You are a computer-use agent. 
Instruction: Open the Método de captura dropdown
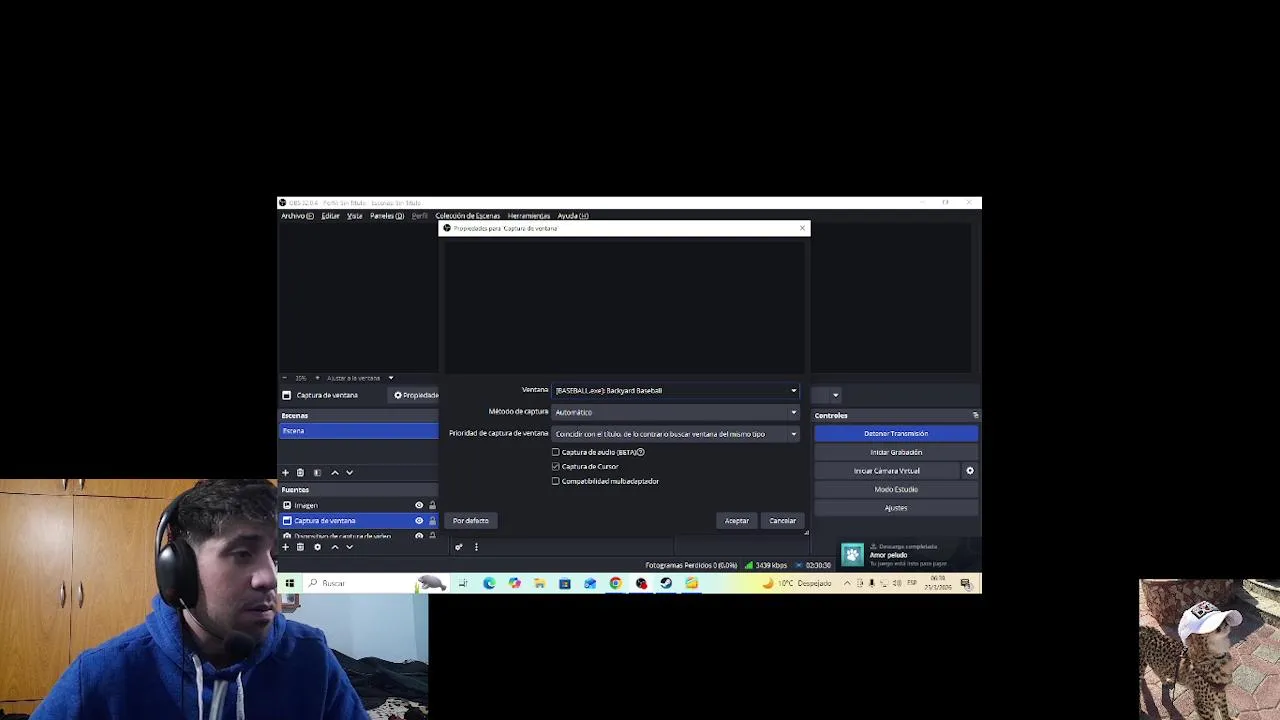676,412
